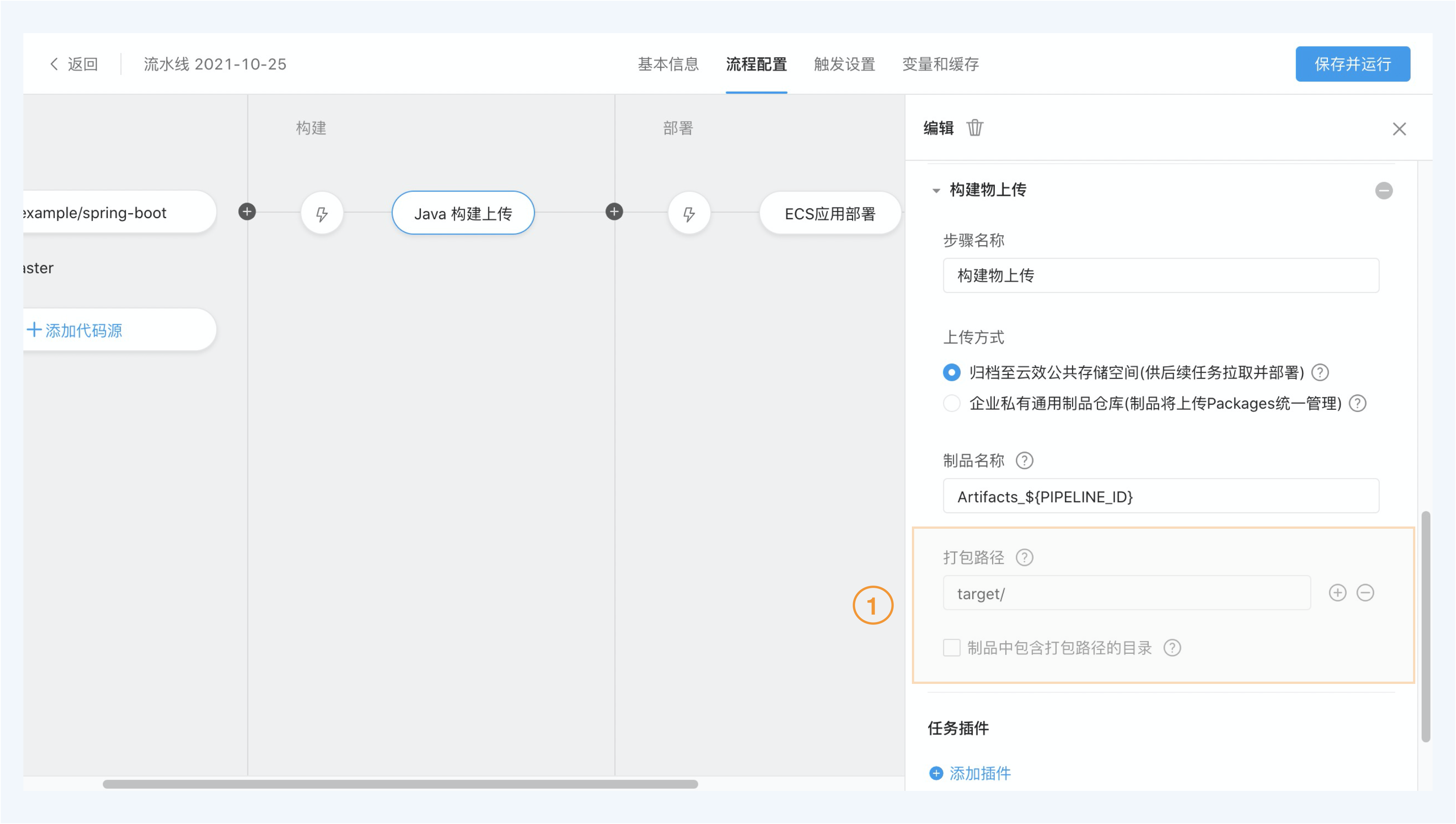Image resolution: width=1456 pixels, height=824 pixels.
Task: Click the 部署 stage title
Action: pyautogui.click(x=678, y=128)
